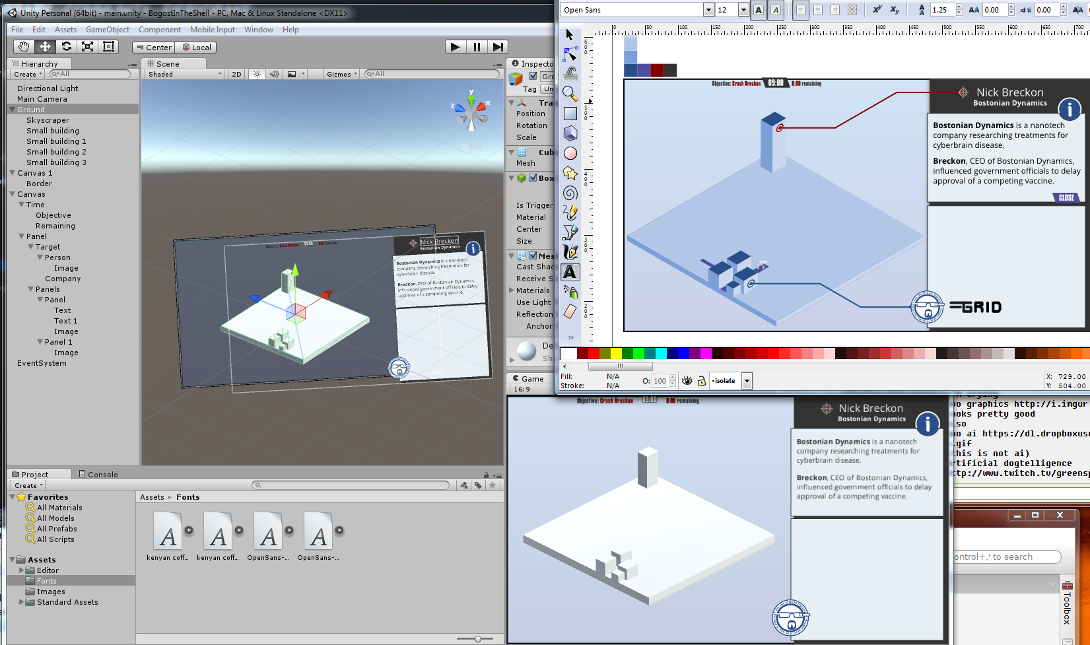Pick the Text tool in Inkscape
This screenshot has width=1090, height=645.
[570, 272]
